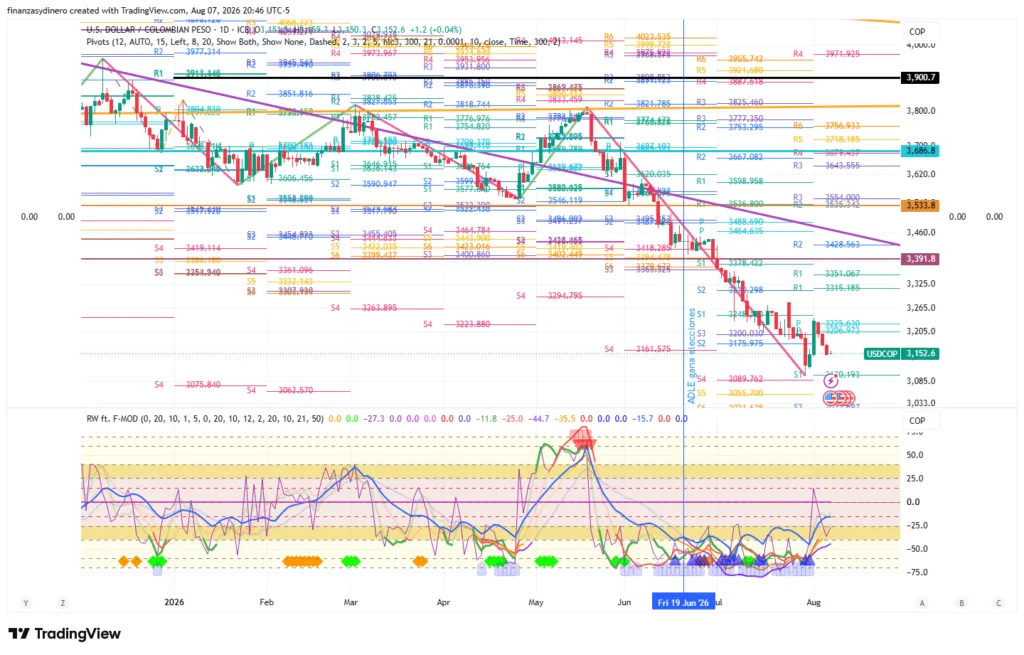Click the Apr label on the time axis
The width and height of the screenshot is (1024, 655).
(x=443, y=602)
